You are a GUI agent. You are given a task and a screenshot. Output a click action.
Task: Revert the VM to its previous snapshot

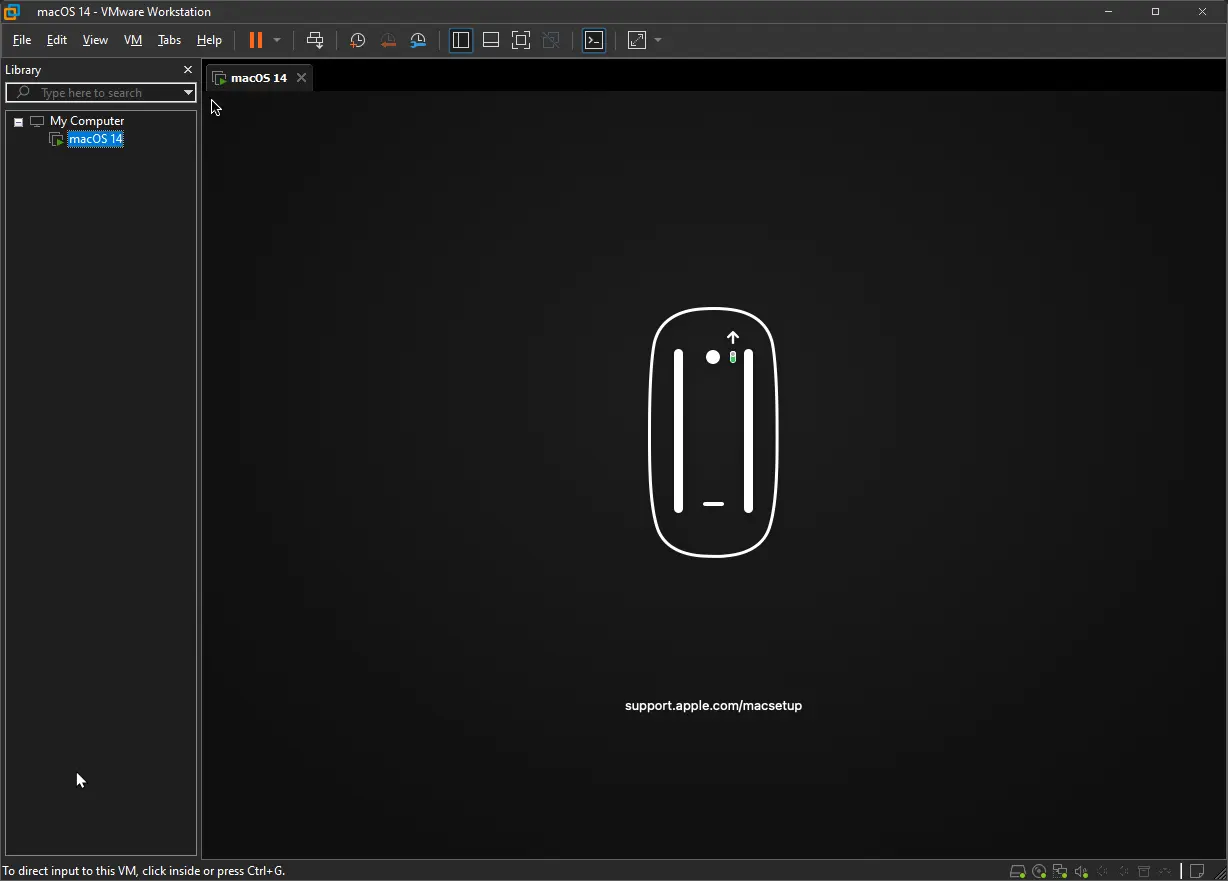coord(388,40)
